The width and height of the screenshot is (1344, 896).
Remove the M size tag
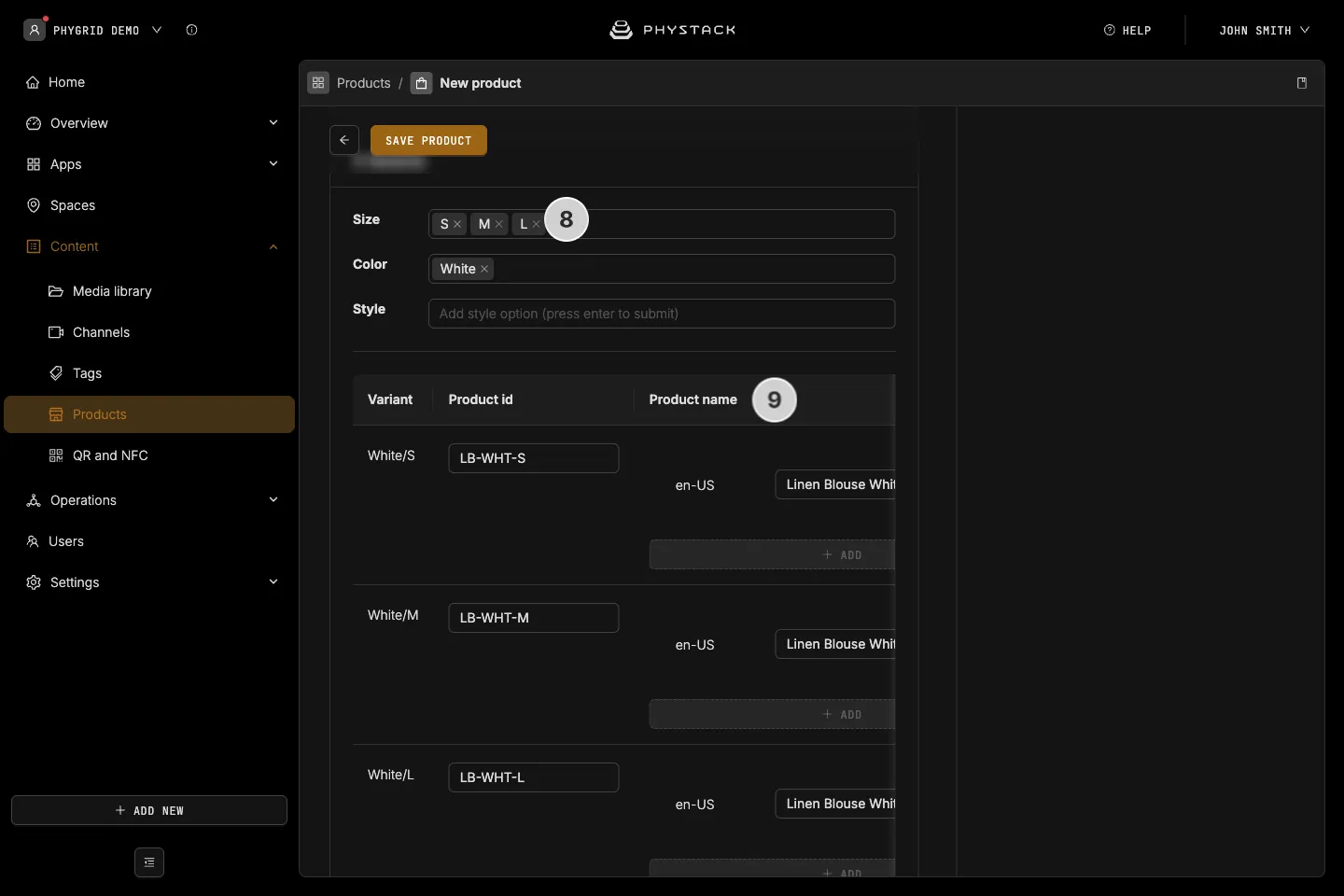pos(499,224)
